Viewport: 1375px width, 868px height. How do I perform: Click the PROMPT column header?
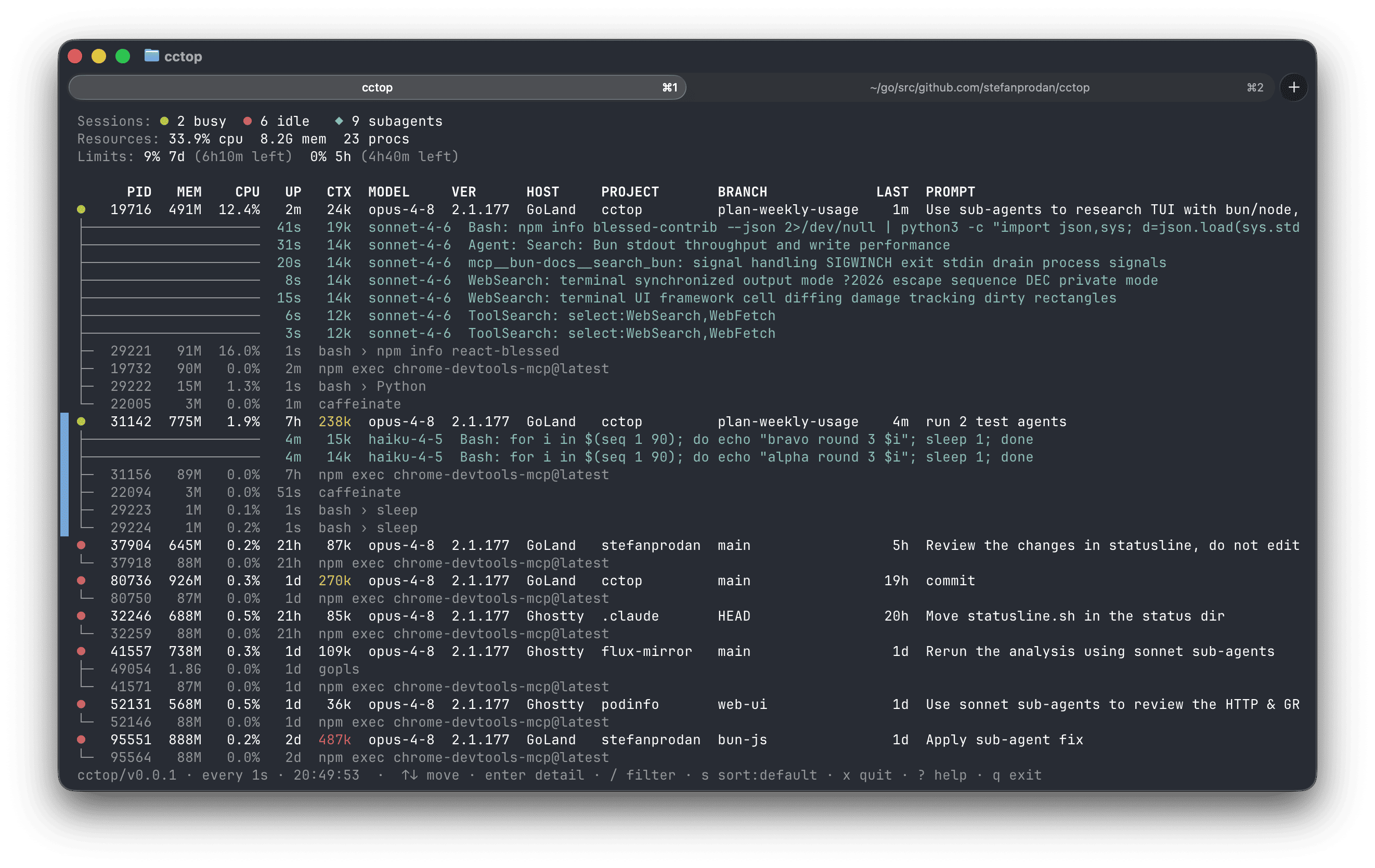click(x=950, y=192)
